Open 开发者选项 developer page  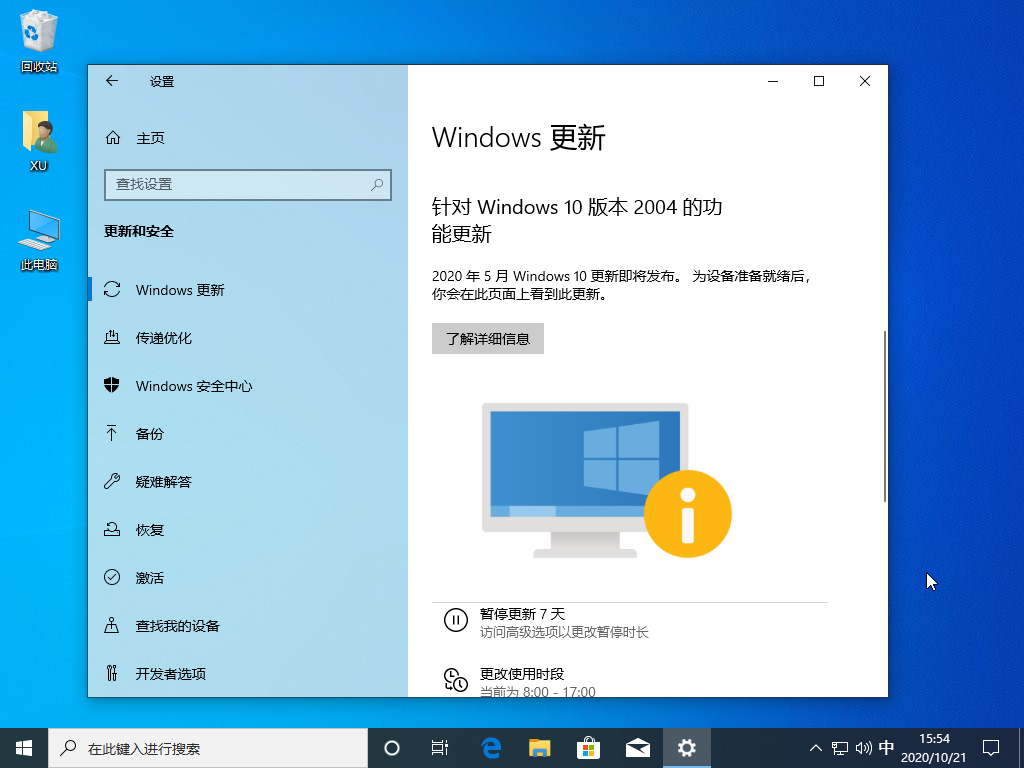coord(170,674)
